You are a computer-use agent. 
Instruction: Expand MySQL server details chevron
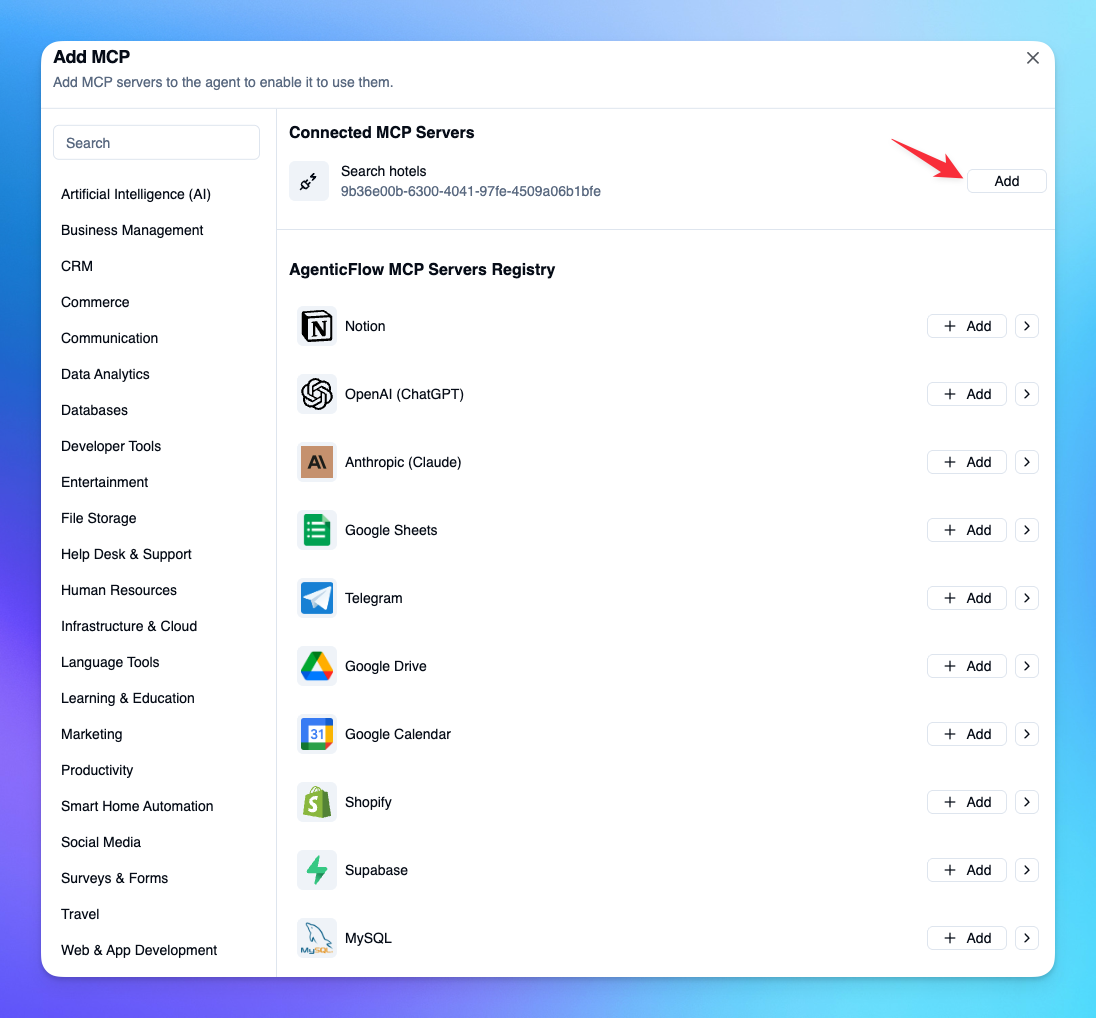pos(1027,938)
